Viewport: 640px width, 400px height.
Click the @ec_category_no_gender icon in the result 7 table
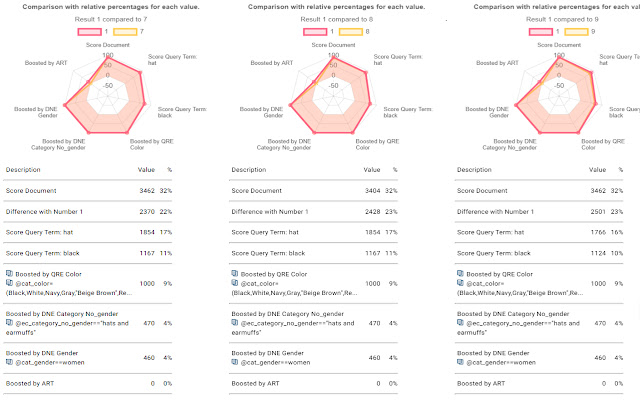point(10,324)
